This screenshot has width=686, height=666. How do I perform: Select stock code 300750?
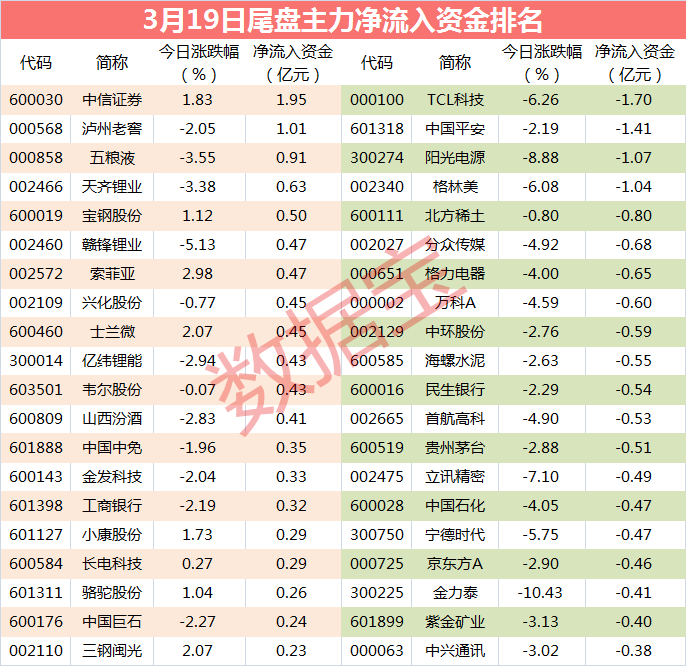(x=377, y=535)
